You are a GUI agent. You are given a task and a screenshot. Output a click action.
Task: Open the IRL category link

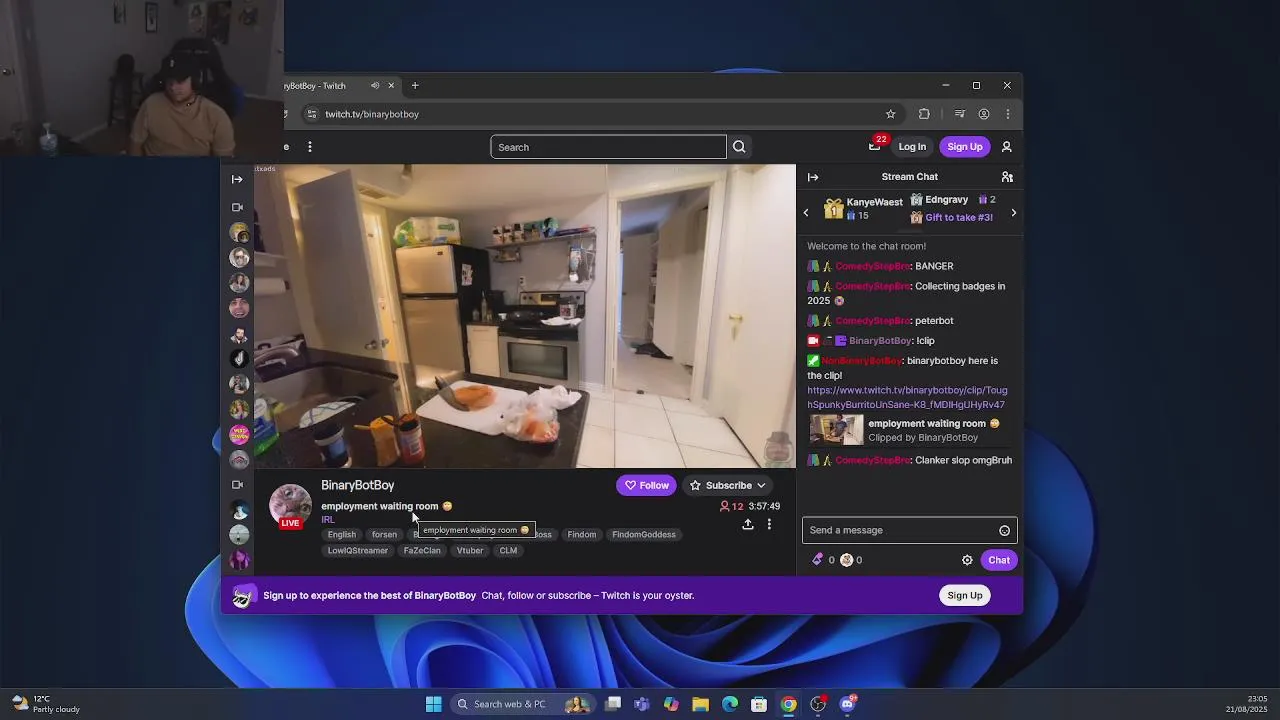(x=328, y=520)
